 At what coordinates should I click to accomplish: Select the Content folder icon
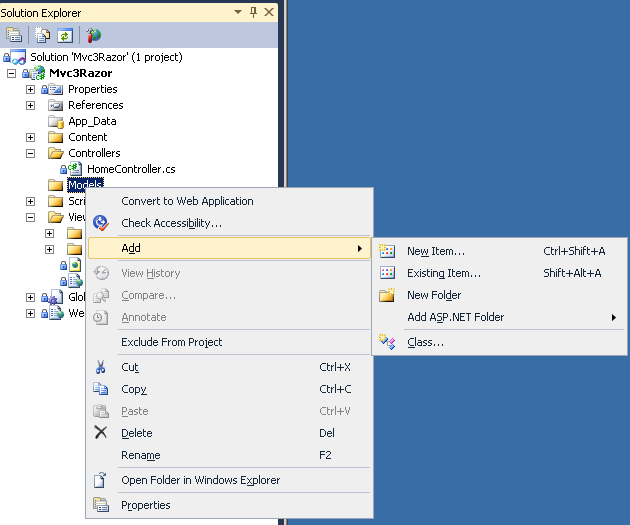click(x=55, y=137)
